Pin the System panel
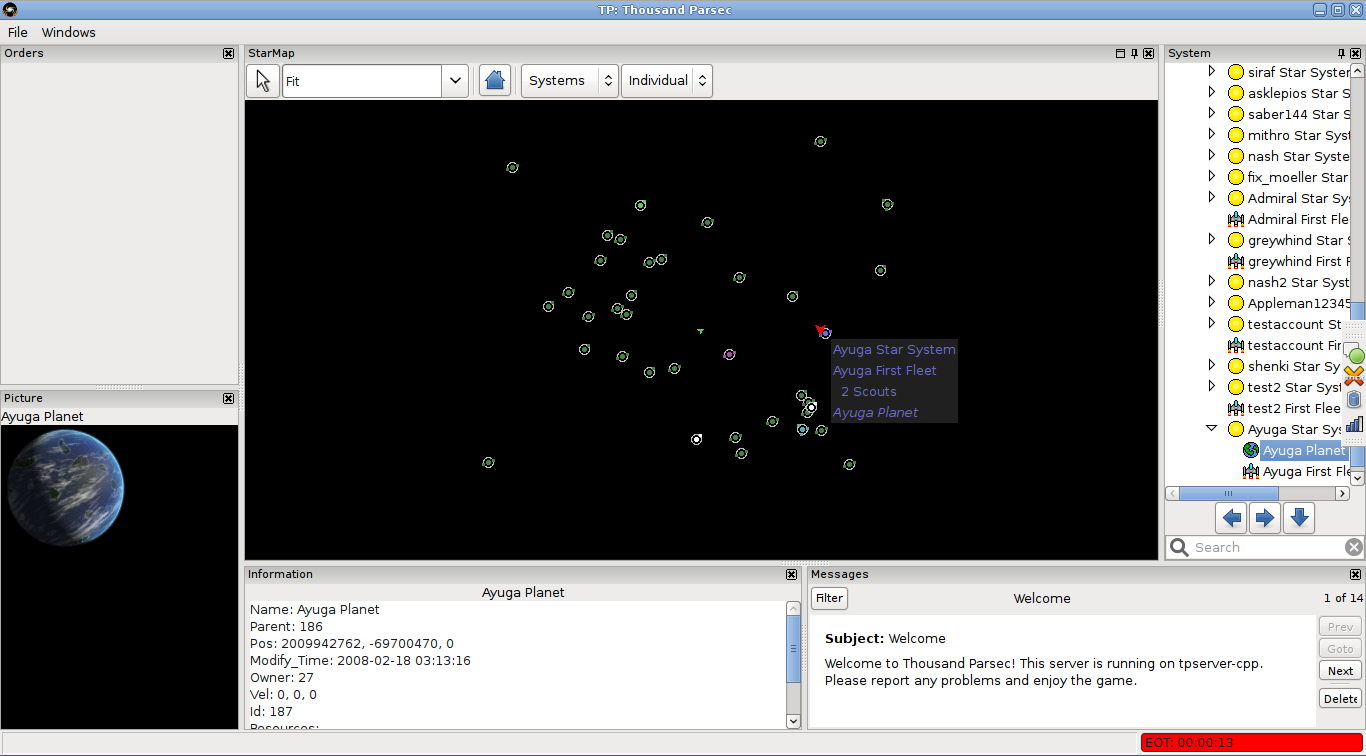1366x756 pixels. [x=1342, y=54]
